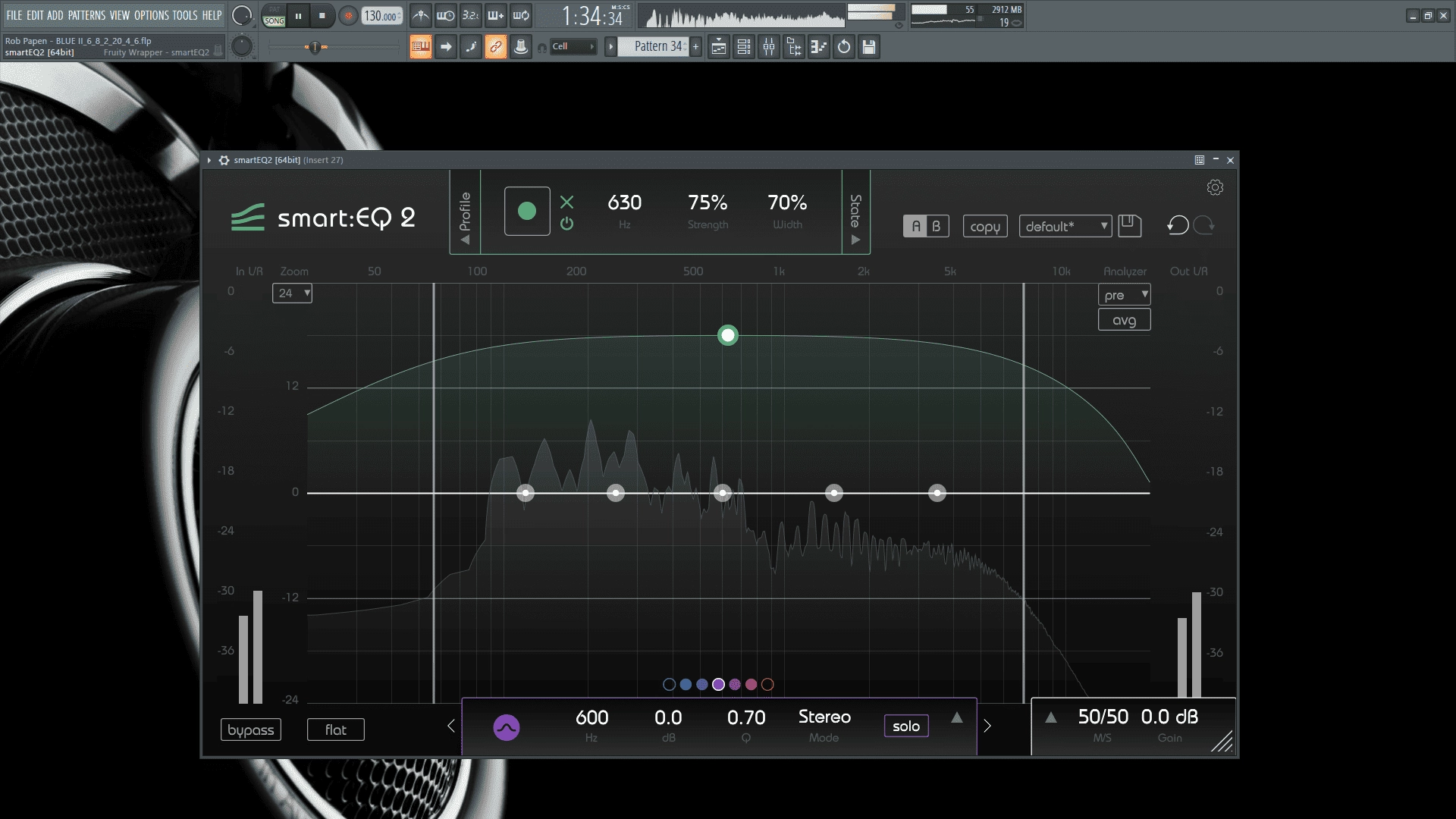Add a new pattern with plus button
The image size is (1456, 819).
695,47
